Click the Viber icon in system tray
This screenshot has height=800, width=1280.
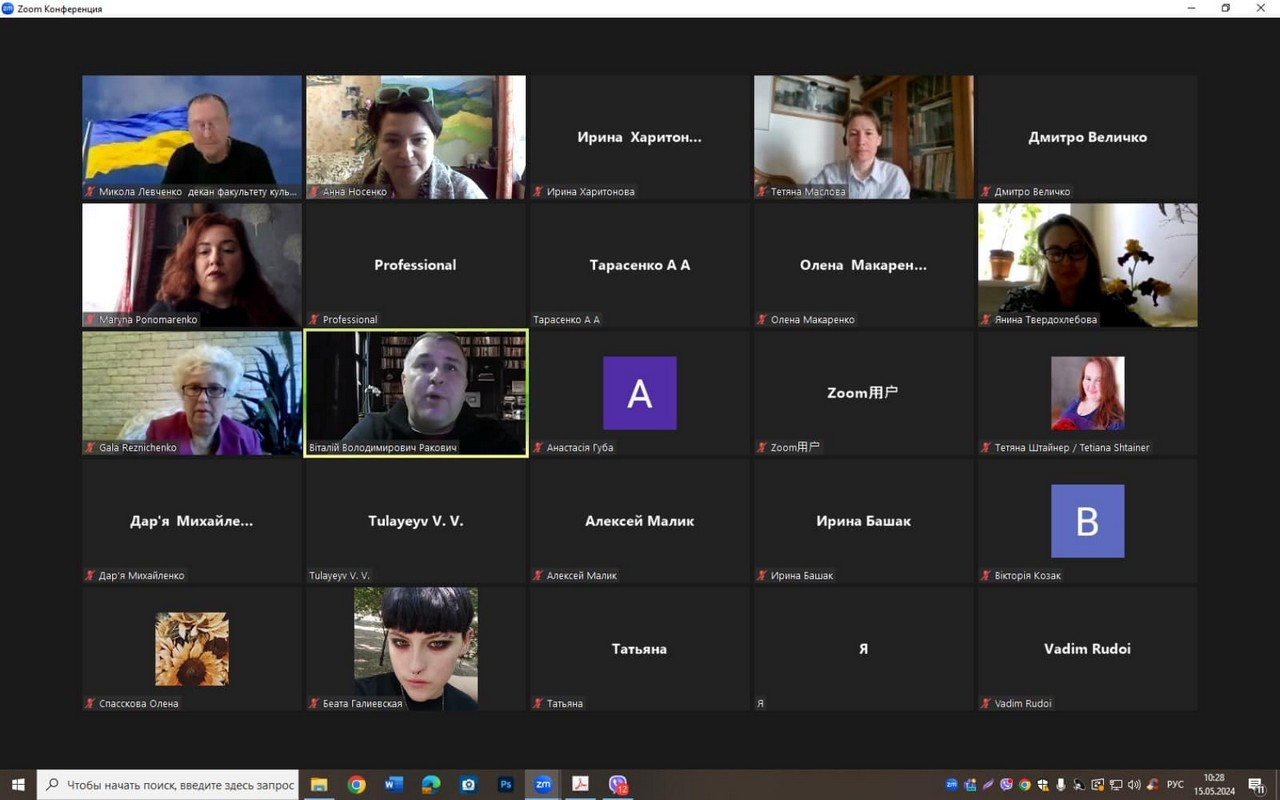pyautogui.click(x=1007, y=785)
